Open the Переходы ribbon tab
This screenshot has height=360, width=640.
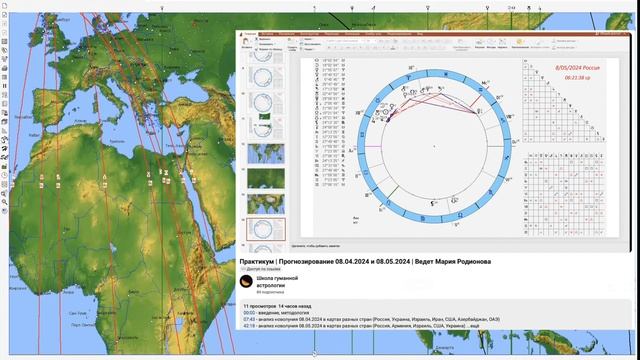(x=332, y=34)
